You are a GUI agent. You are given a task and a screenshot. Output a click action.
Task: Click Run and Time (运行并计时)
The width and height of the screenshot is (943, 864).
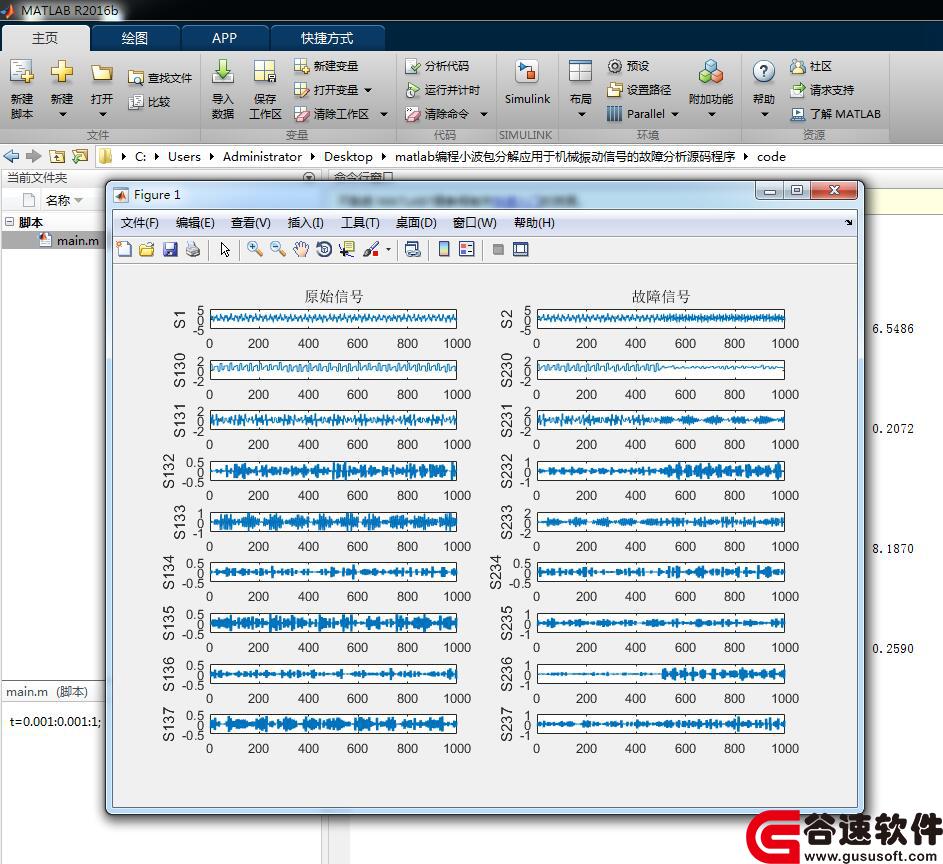pos(442,90)
